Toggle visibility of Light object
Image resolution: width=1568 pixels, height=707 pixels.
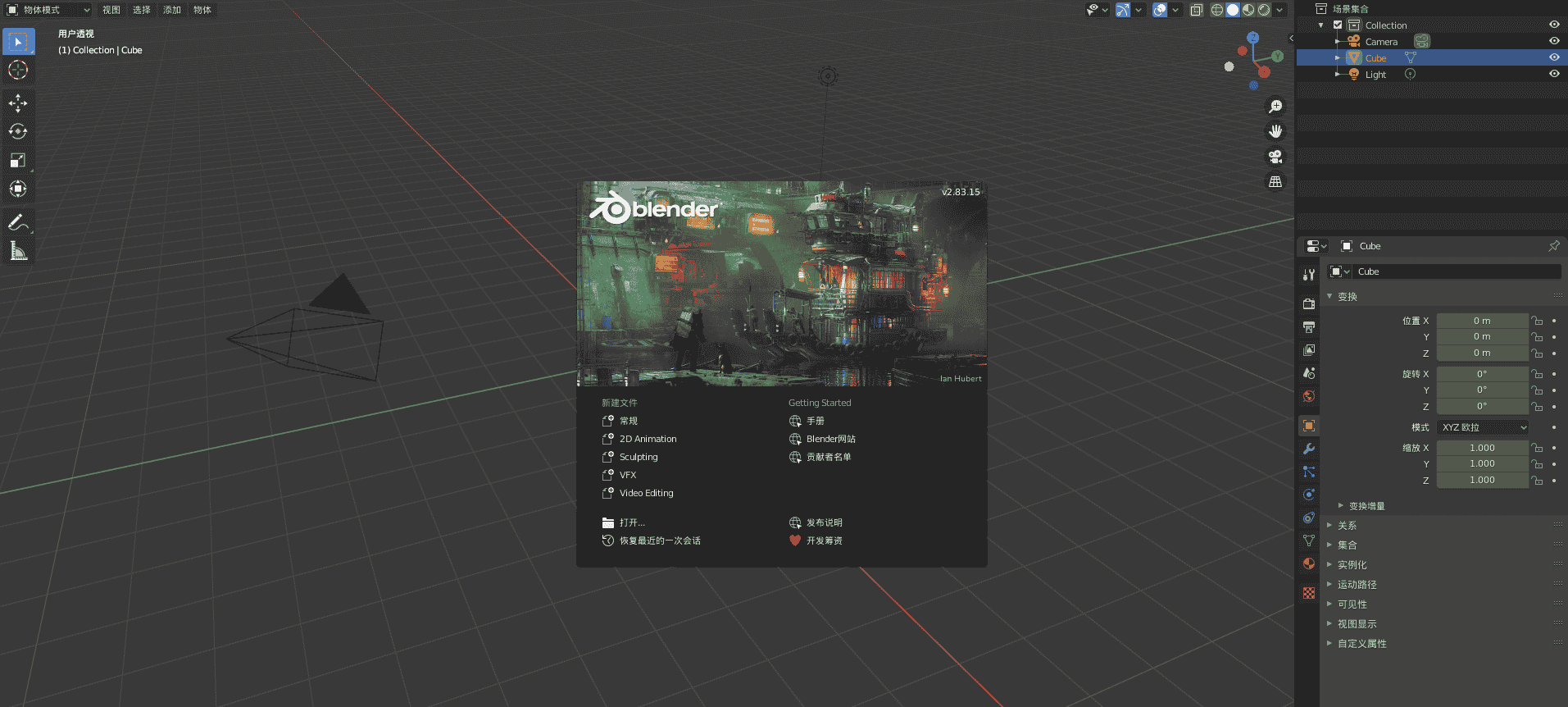[x=1554, y=74]
